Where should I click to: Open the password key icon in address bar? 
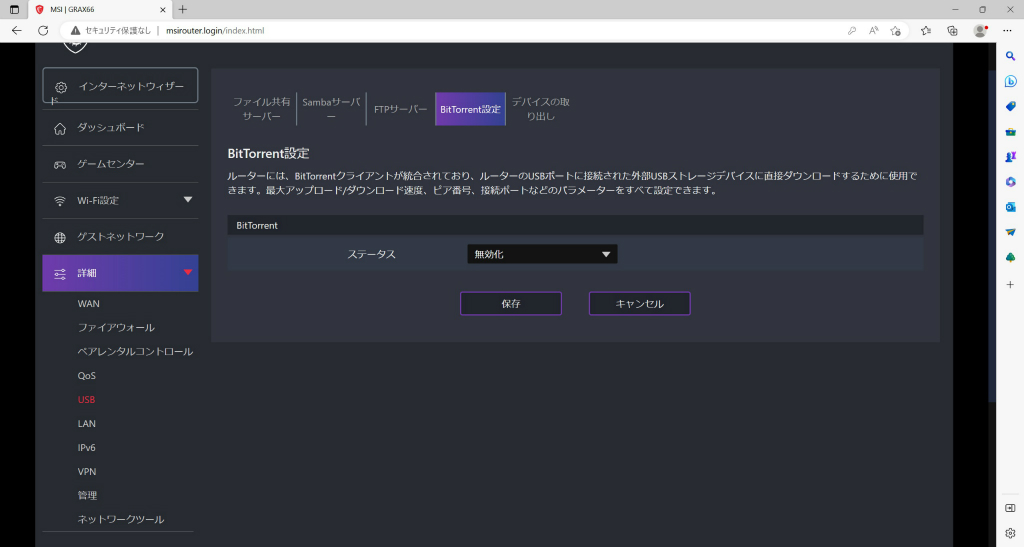[x=852, y=31]
